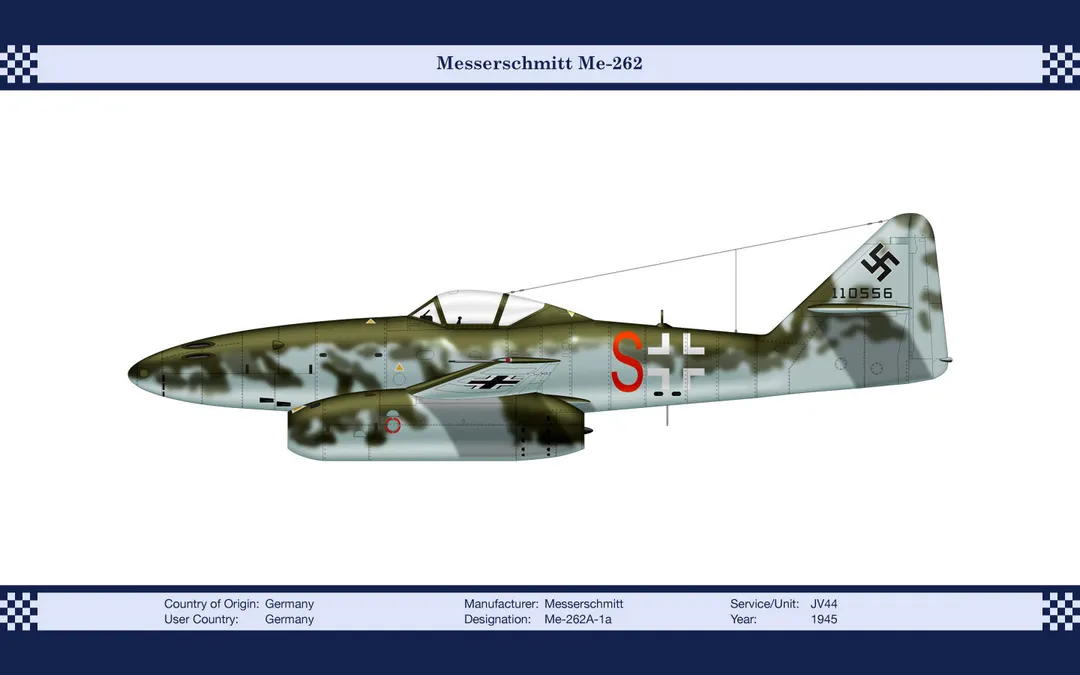1080x675 pixels.
Task: Click the 'Designation:' label
Action: click(497, 619)
